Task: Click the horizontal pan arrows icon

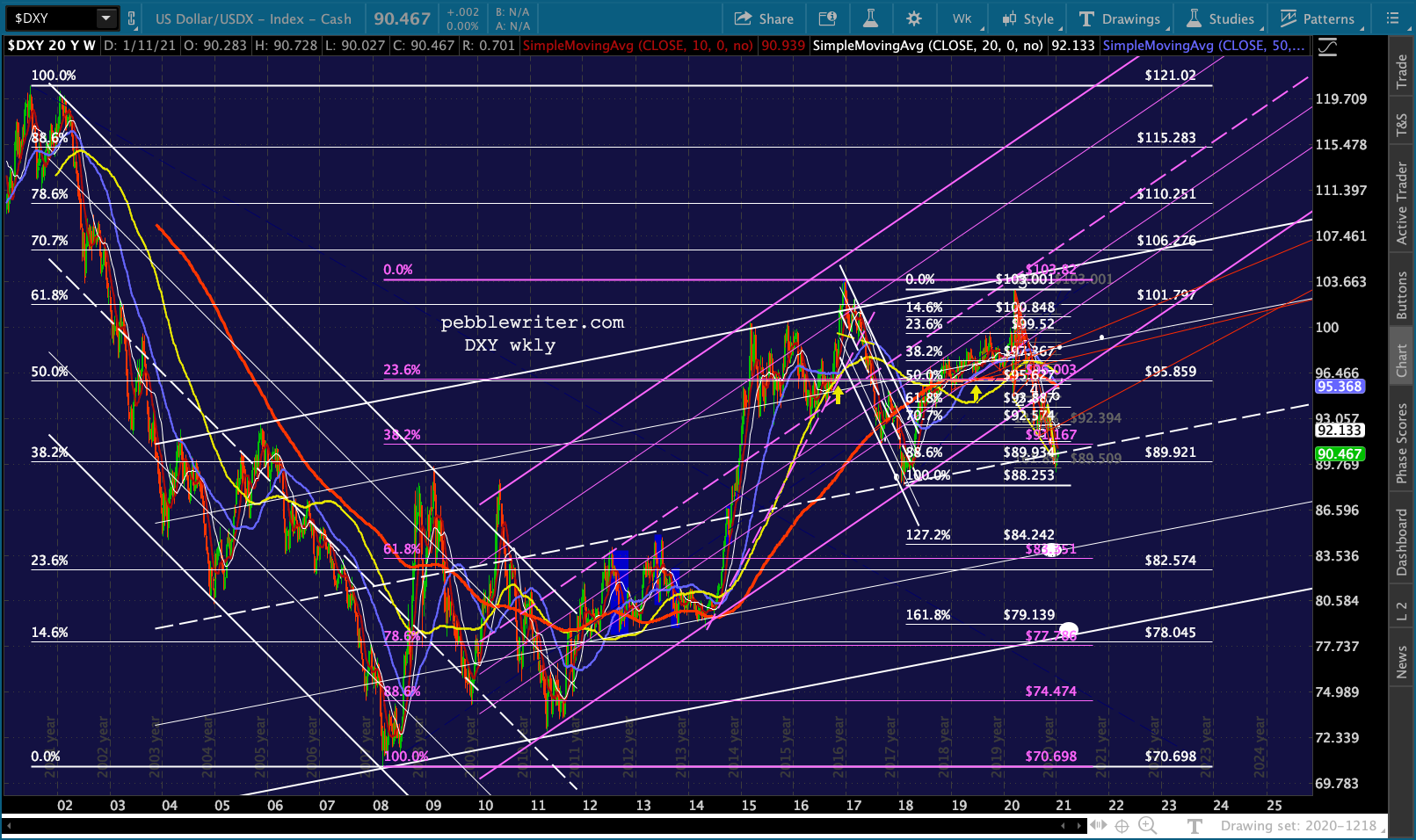Action: point(1099,825)
